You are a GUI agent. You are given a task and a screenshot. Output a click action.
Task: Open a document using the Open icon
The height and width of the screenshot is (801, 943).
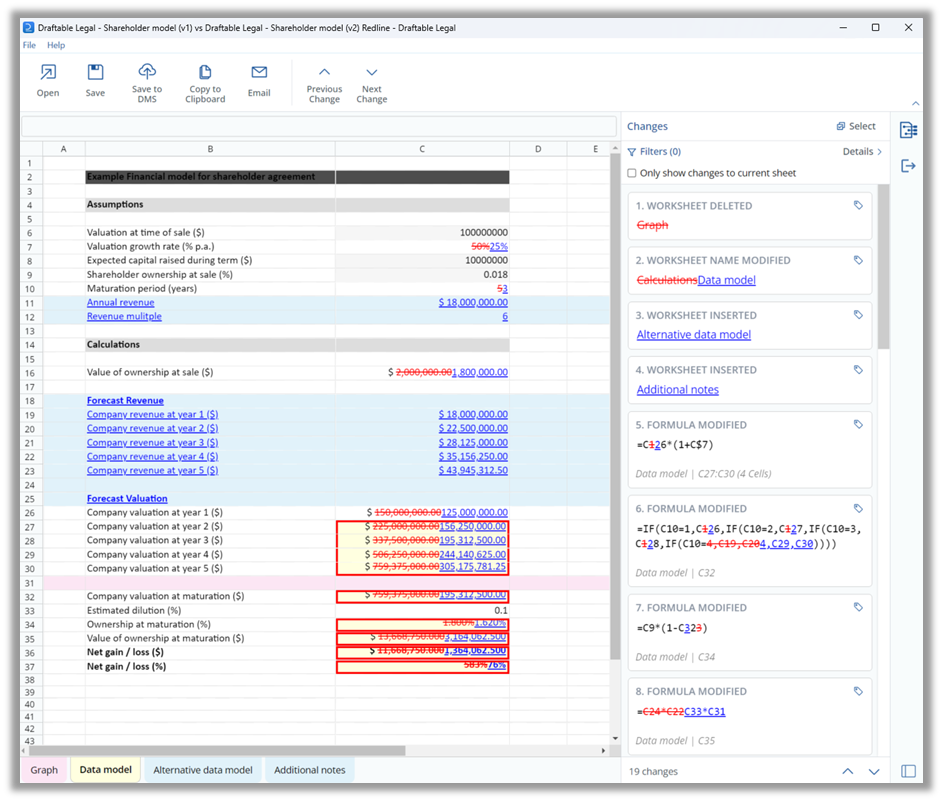pos(47,78)
